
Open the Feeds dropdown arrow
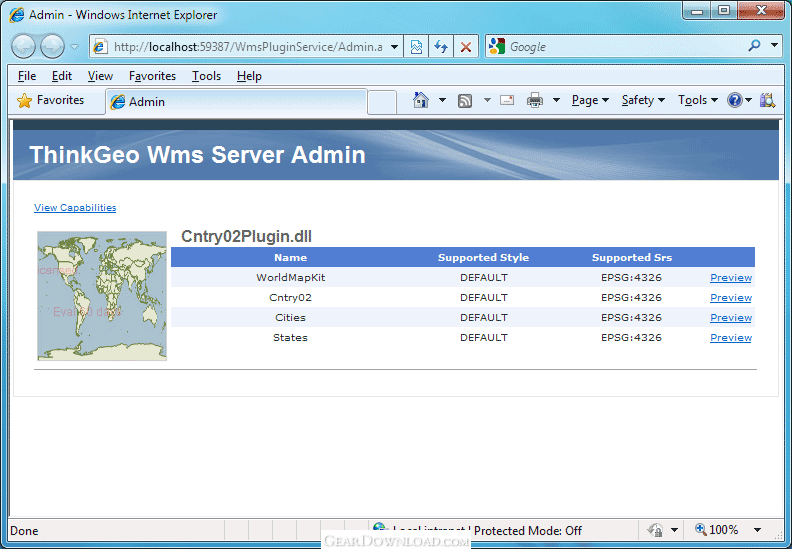[487, 100]
